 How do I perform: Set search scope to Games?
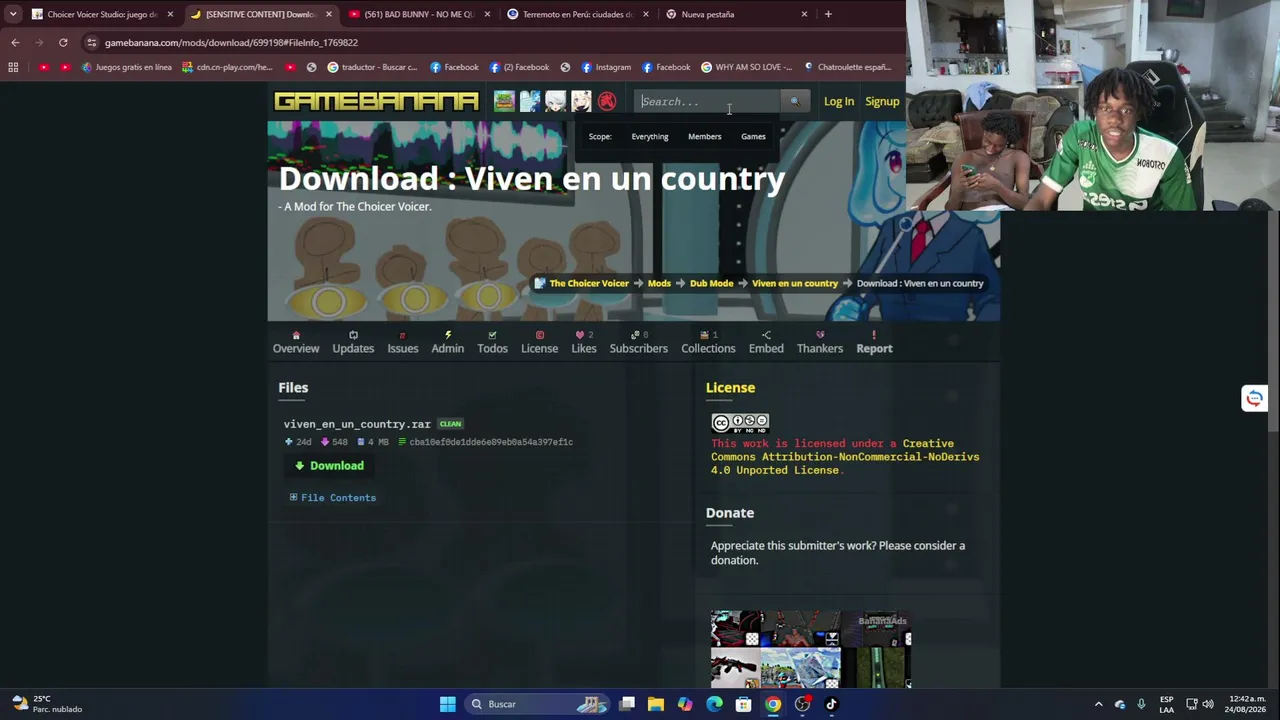[753, 136]
